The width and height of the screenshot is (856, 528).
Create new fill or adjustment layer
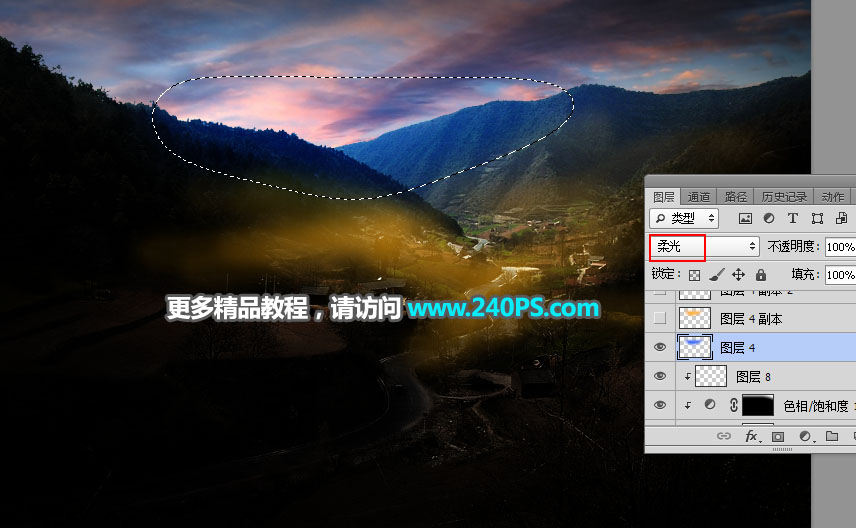coord(805,436)
